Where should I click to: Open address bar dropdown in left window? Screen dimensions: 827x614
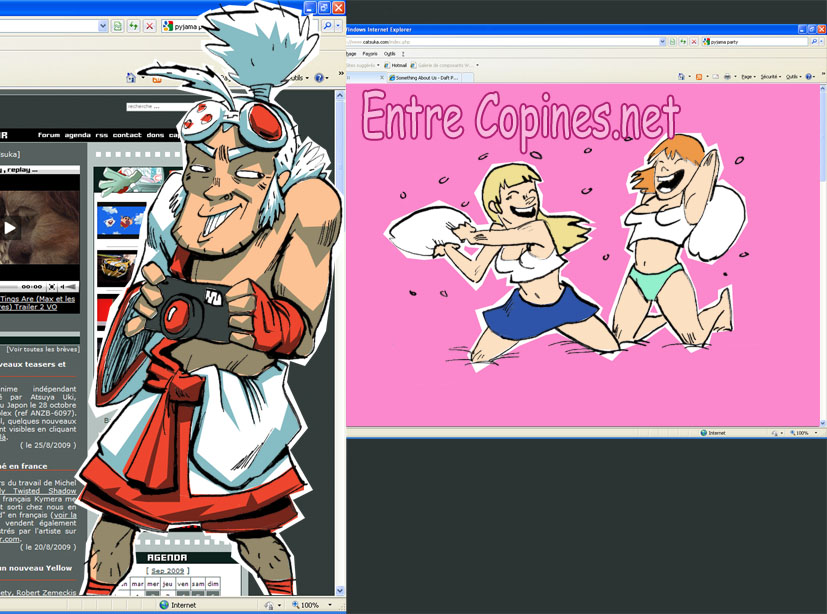point(103,25)
